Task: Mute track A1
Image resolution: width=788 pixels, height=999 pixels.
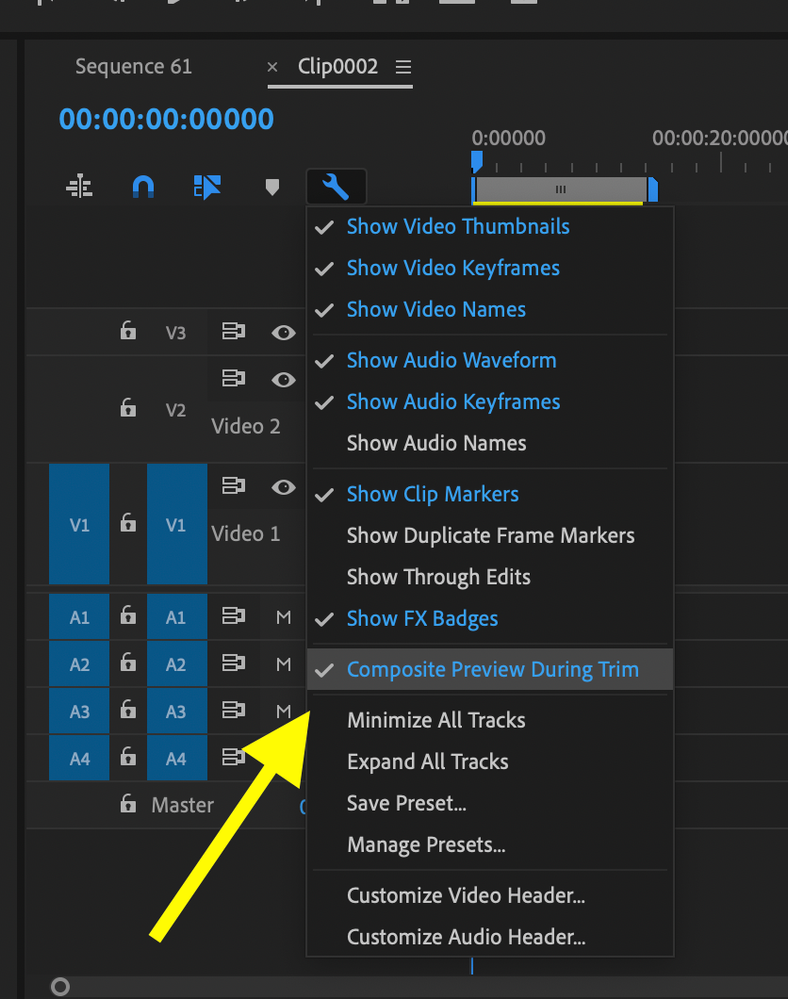Action: (284, 617)
